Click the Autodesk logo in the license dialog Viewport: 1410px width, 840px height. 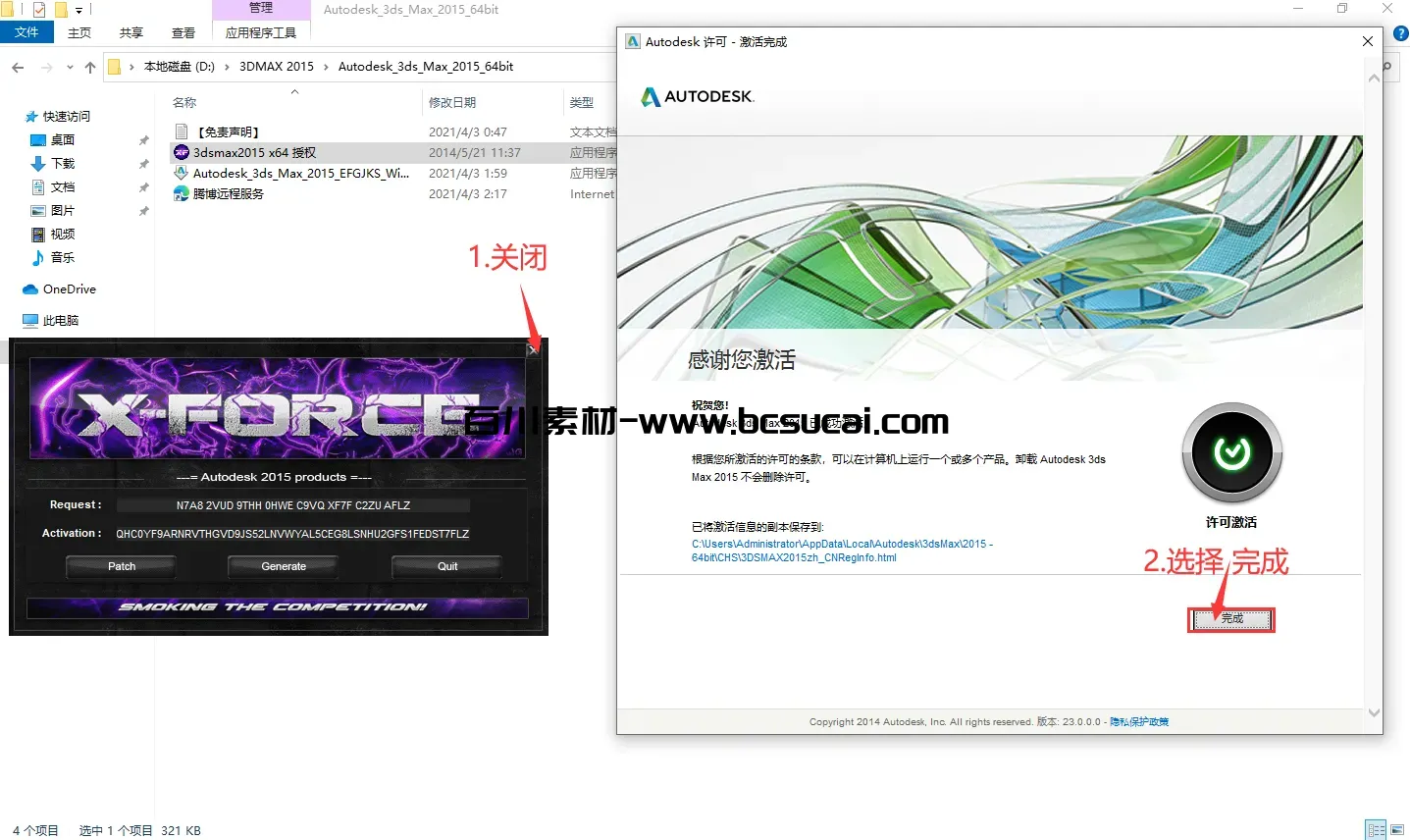click(698, 96)
